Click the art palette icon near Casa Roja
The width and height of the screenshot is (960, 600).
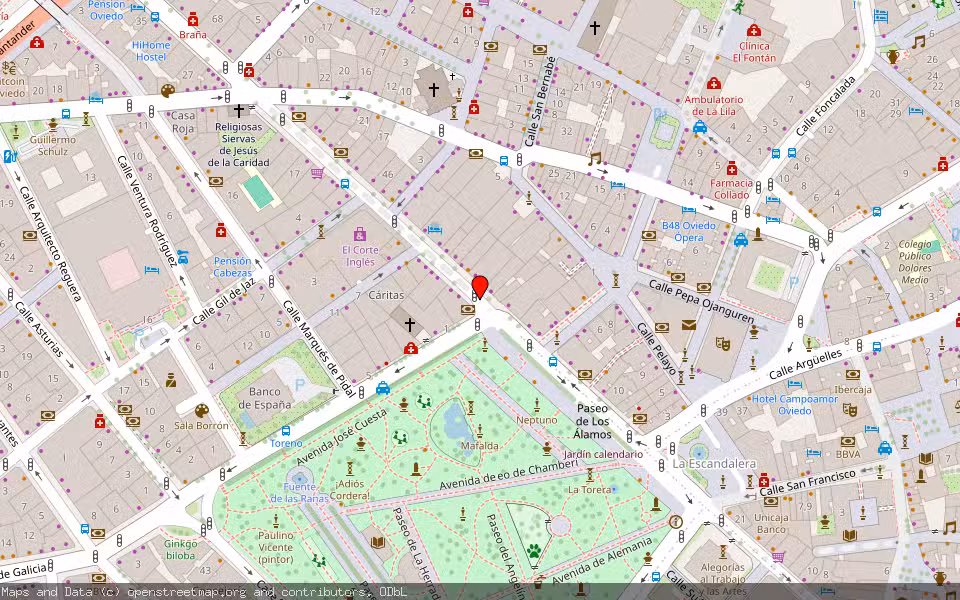pos(168,91)
